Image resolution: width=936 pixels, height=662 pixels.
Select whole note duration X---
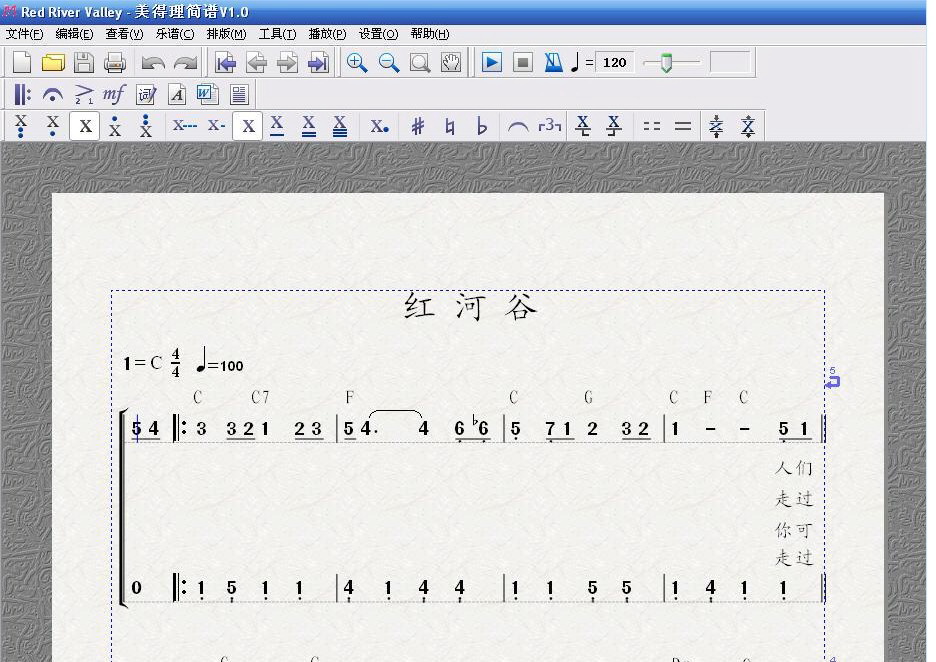[x=184, y=126]
